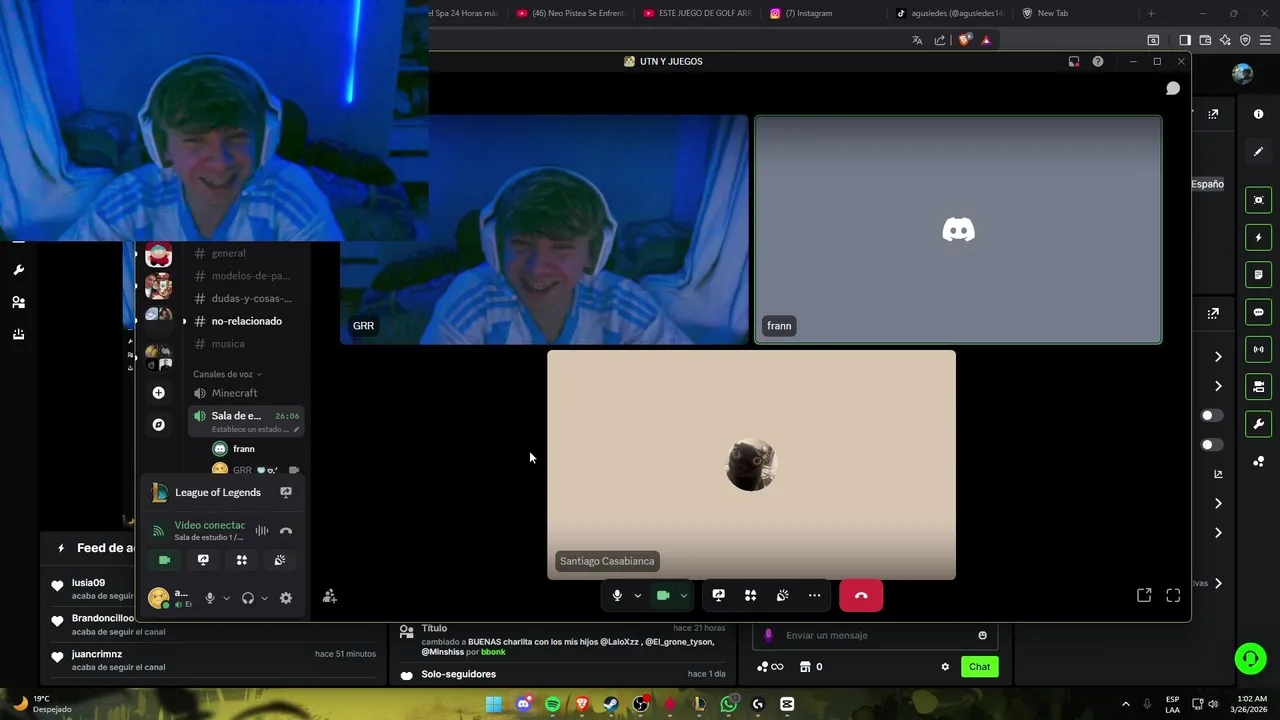
Task: Click the translate page icon in address bar
Action: coord(917,40)
